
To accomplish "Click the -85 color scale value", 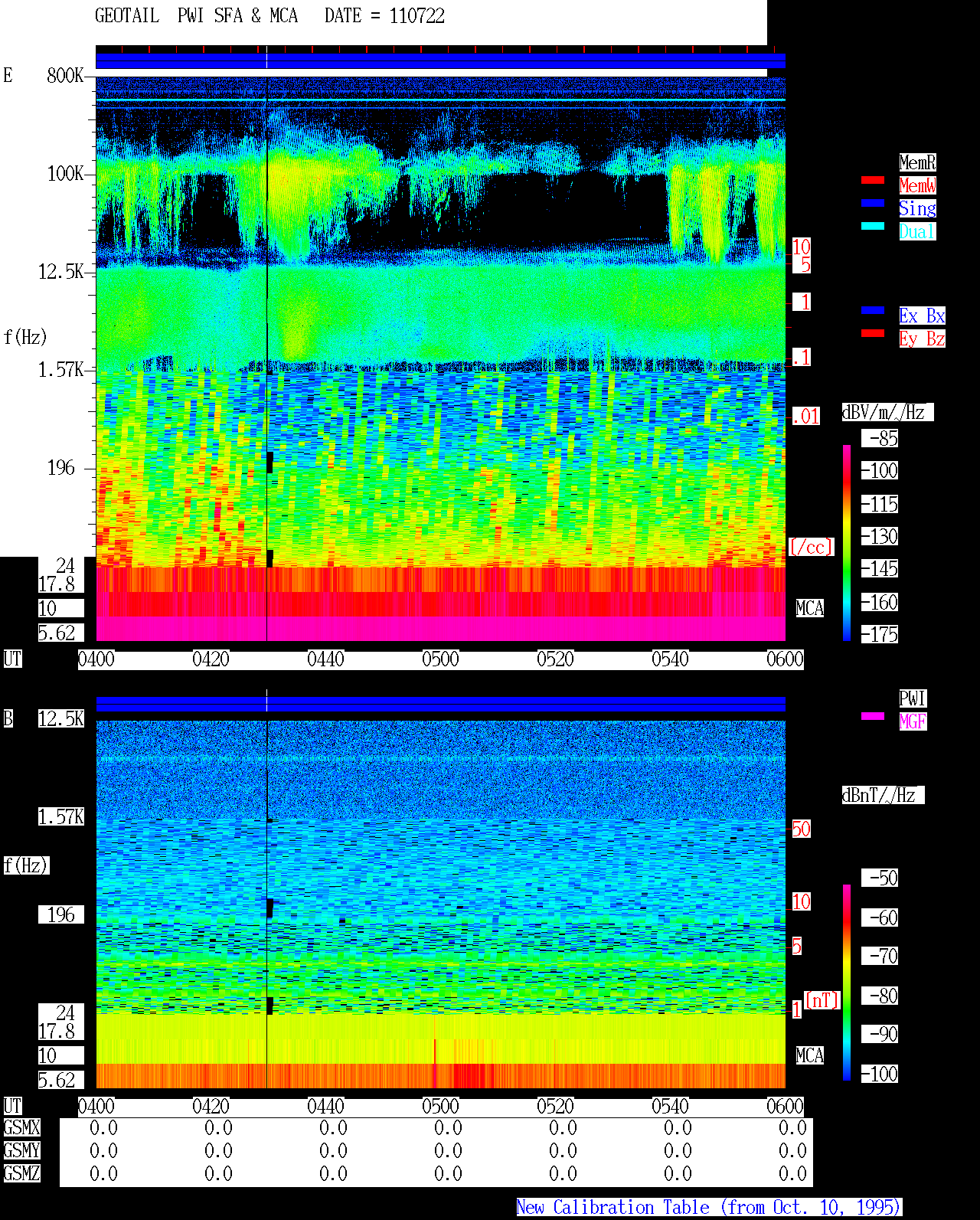I will (880, 438).
